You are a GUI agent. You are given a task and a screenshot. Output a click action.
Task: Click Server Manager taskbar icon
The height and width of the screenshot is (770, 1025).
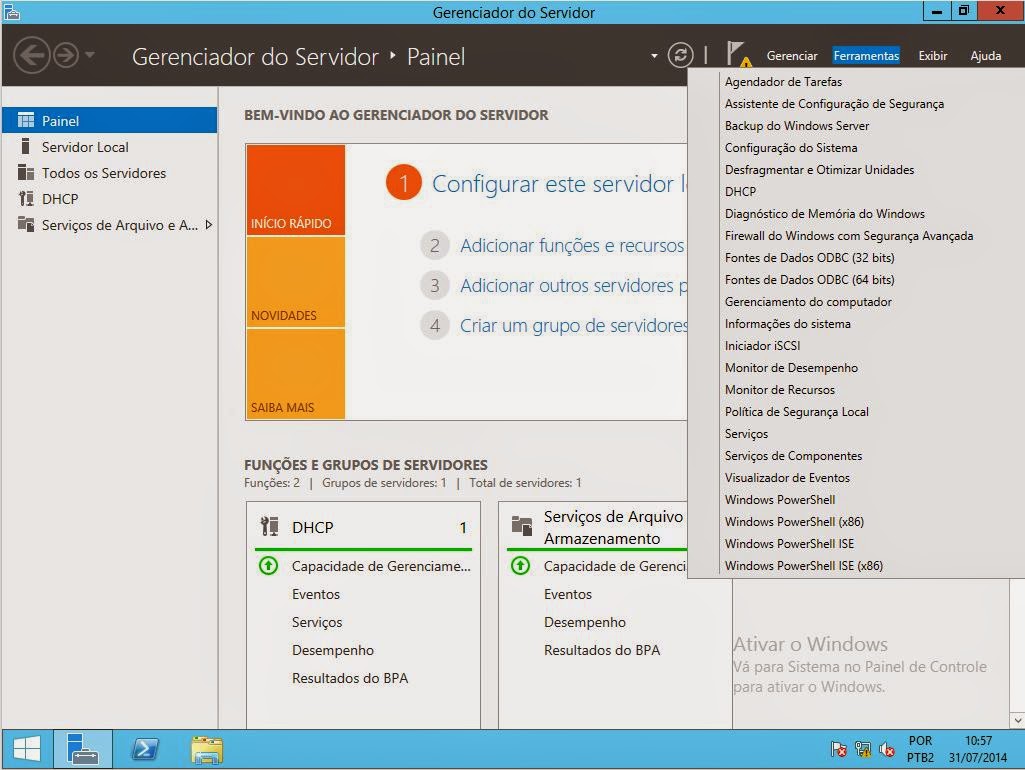82,749
